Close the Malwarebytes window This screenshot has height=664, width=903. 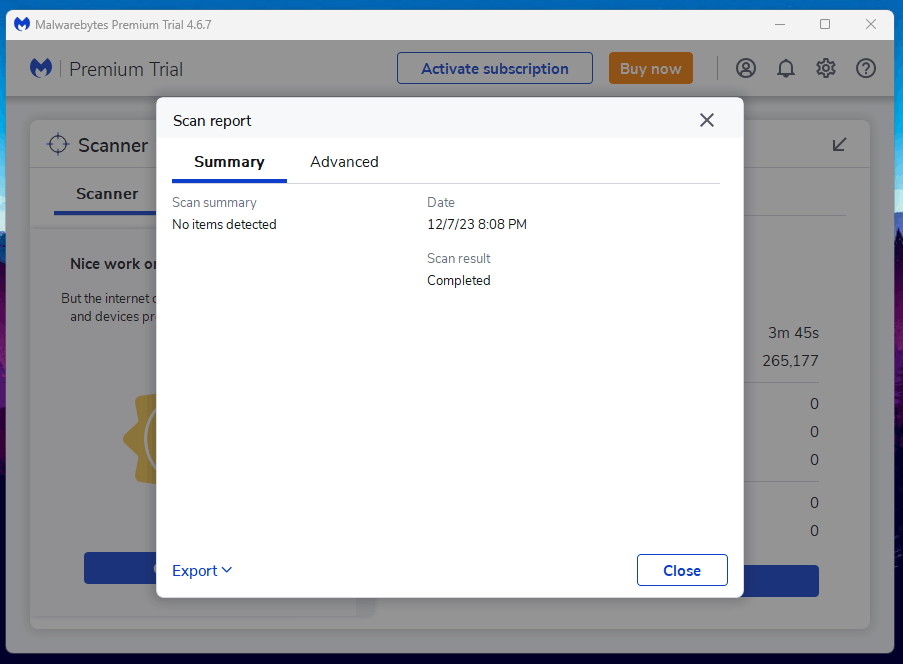pyautogui.click(x=871, y=24)
